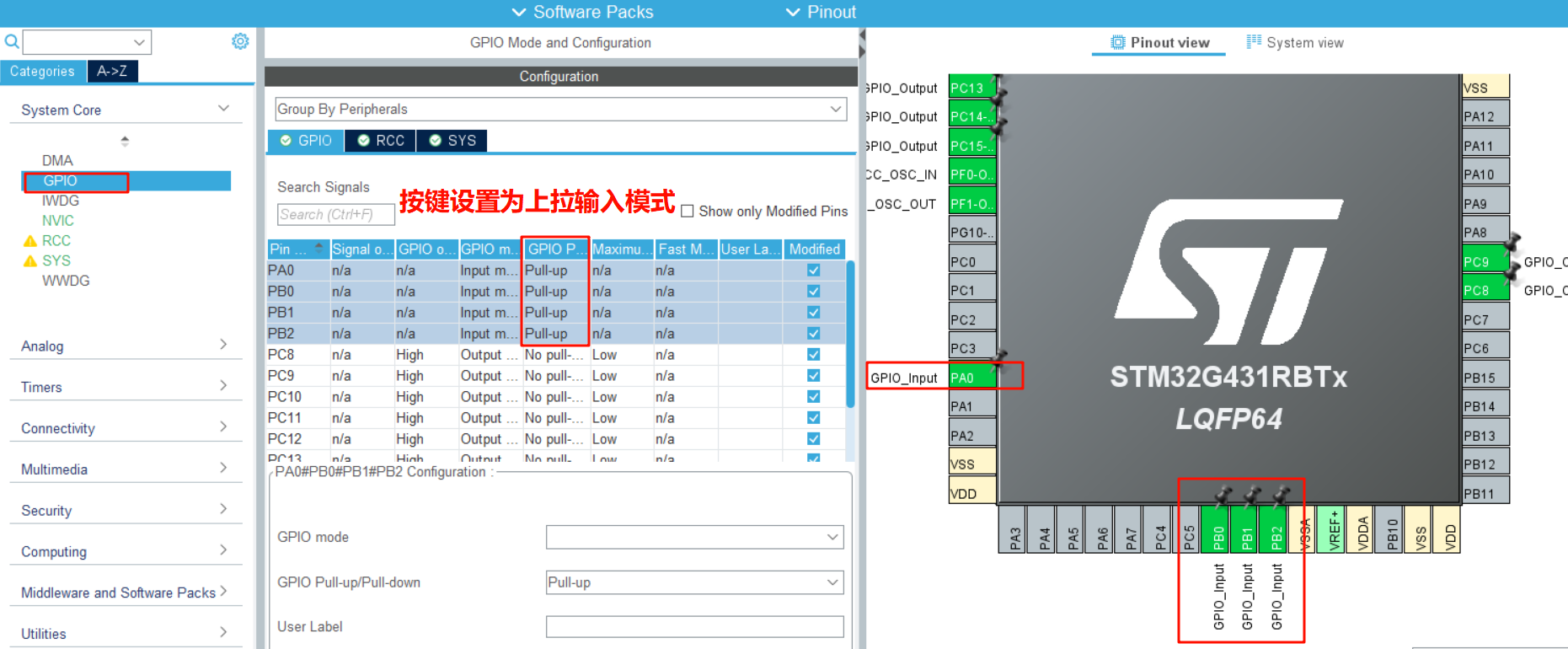The image size is (1568, 649).
Task: Open GPIO Pull-up/Pull-down dropdown
Action: [x=694, y=582]
